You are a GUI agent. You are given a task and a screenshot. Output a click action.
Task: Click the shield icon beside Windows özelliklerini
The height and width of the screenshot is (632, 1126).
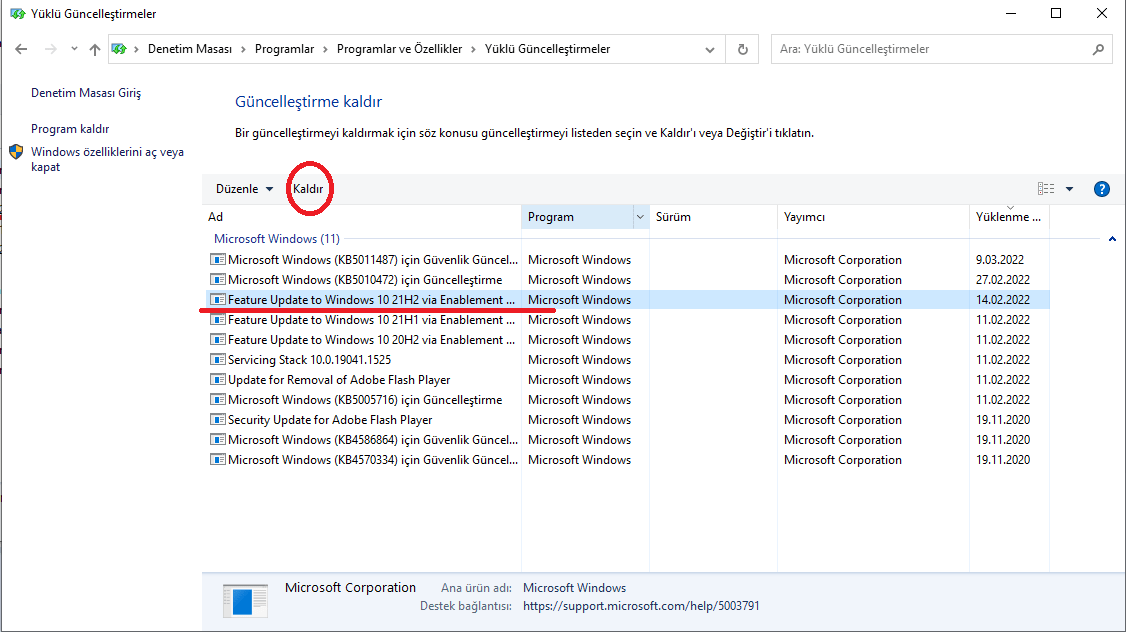[16, 152]
